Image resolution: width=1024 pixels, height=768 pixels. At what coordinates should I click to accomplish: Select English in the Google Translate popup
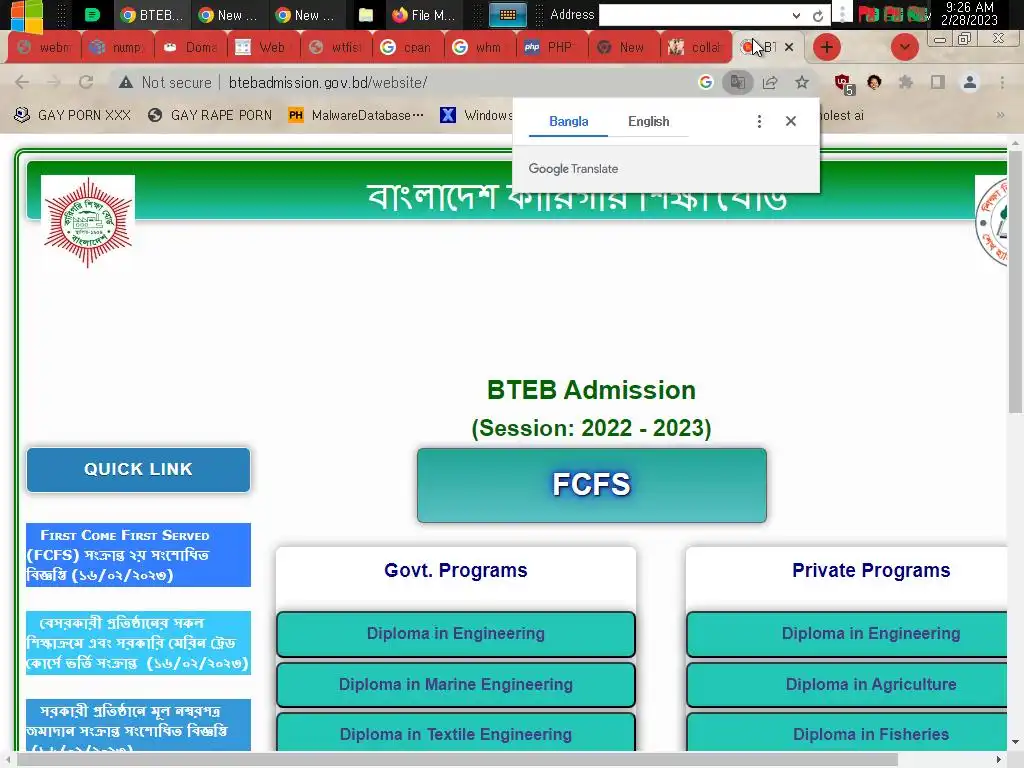(x=648, y=121)
